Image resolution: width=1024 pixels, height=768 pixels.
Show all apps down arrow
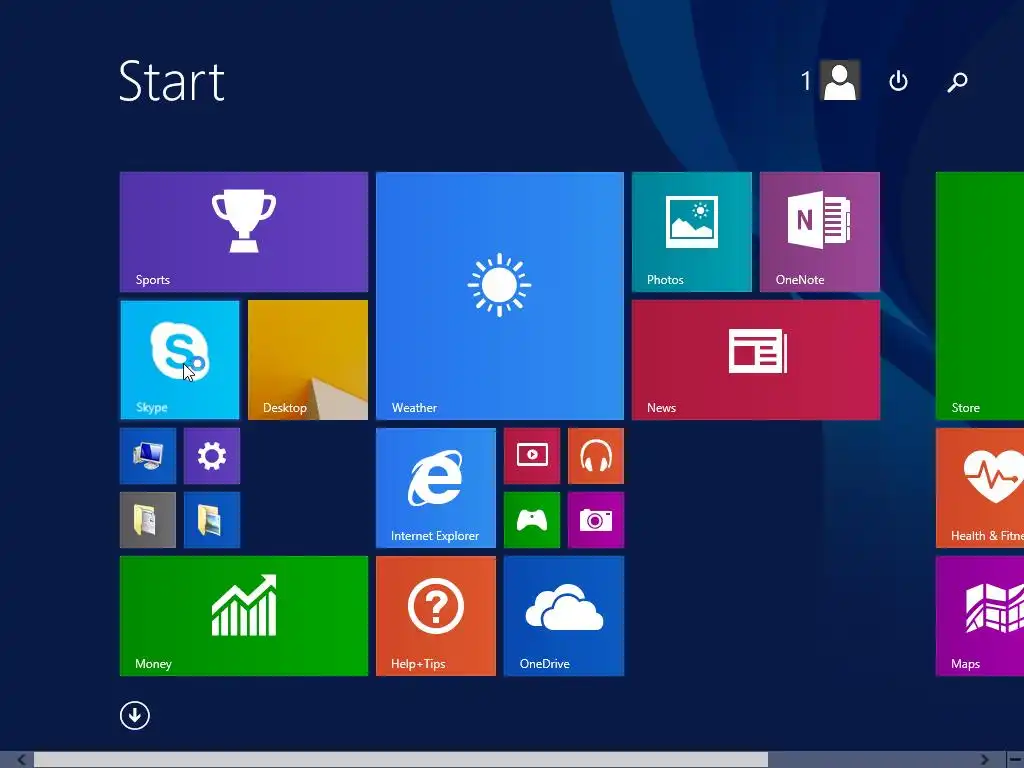(135, 715)
